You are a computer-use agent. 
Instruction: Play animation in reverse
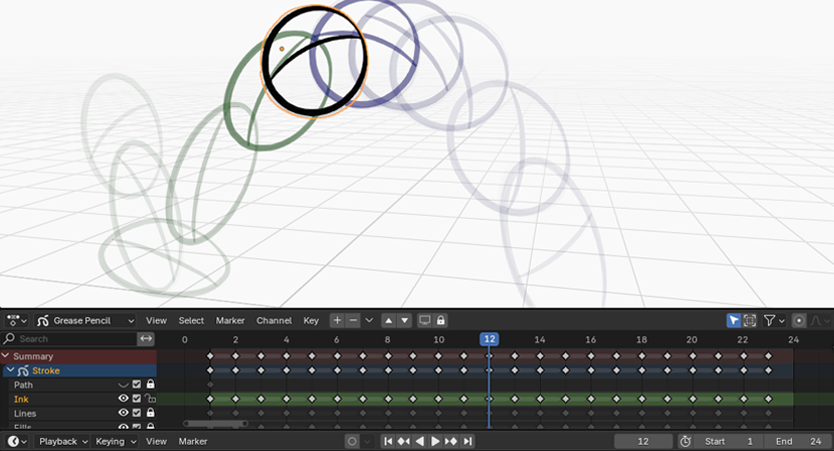[x=420, y=441]
